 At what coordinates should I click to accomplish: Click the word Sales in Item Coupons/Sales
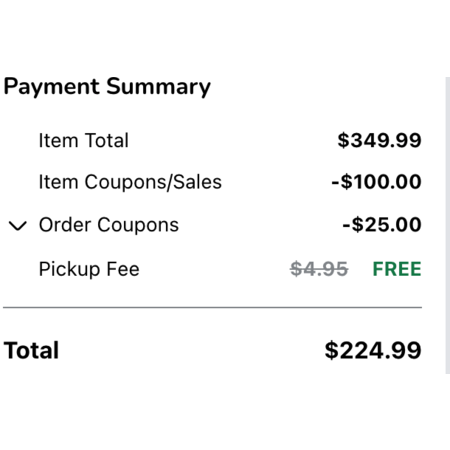click(x=197, y=182)
